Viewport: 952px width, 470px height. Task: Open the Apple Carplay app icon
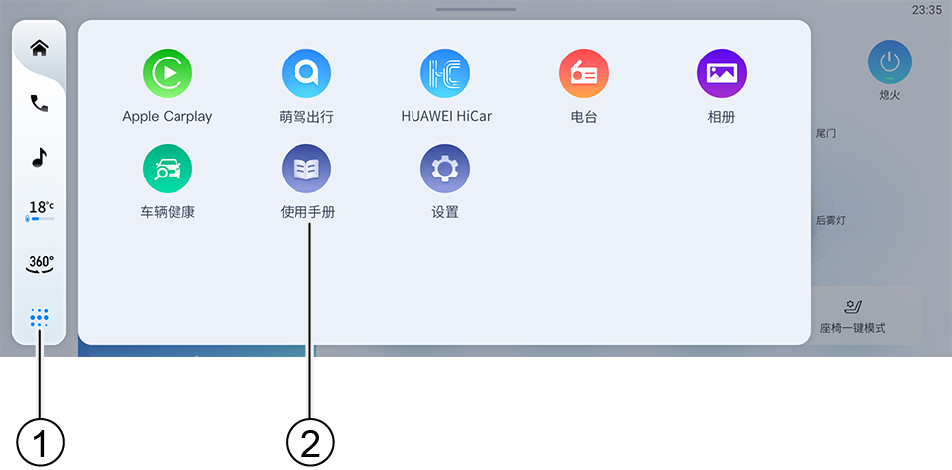pyautogui.click(x=167, y=73)
